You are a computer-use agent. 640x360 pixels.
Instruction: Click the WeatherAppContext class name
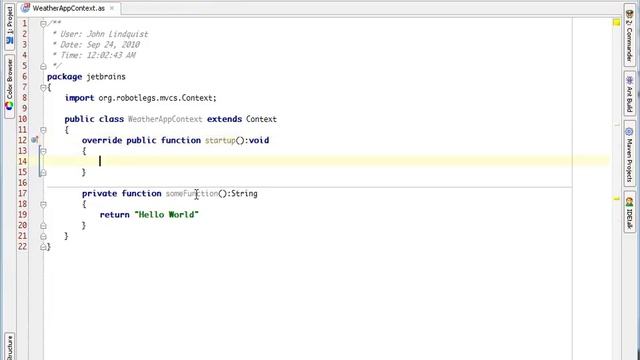tap(165, 119)
